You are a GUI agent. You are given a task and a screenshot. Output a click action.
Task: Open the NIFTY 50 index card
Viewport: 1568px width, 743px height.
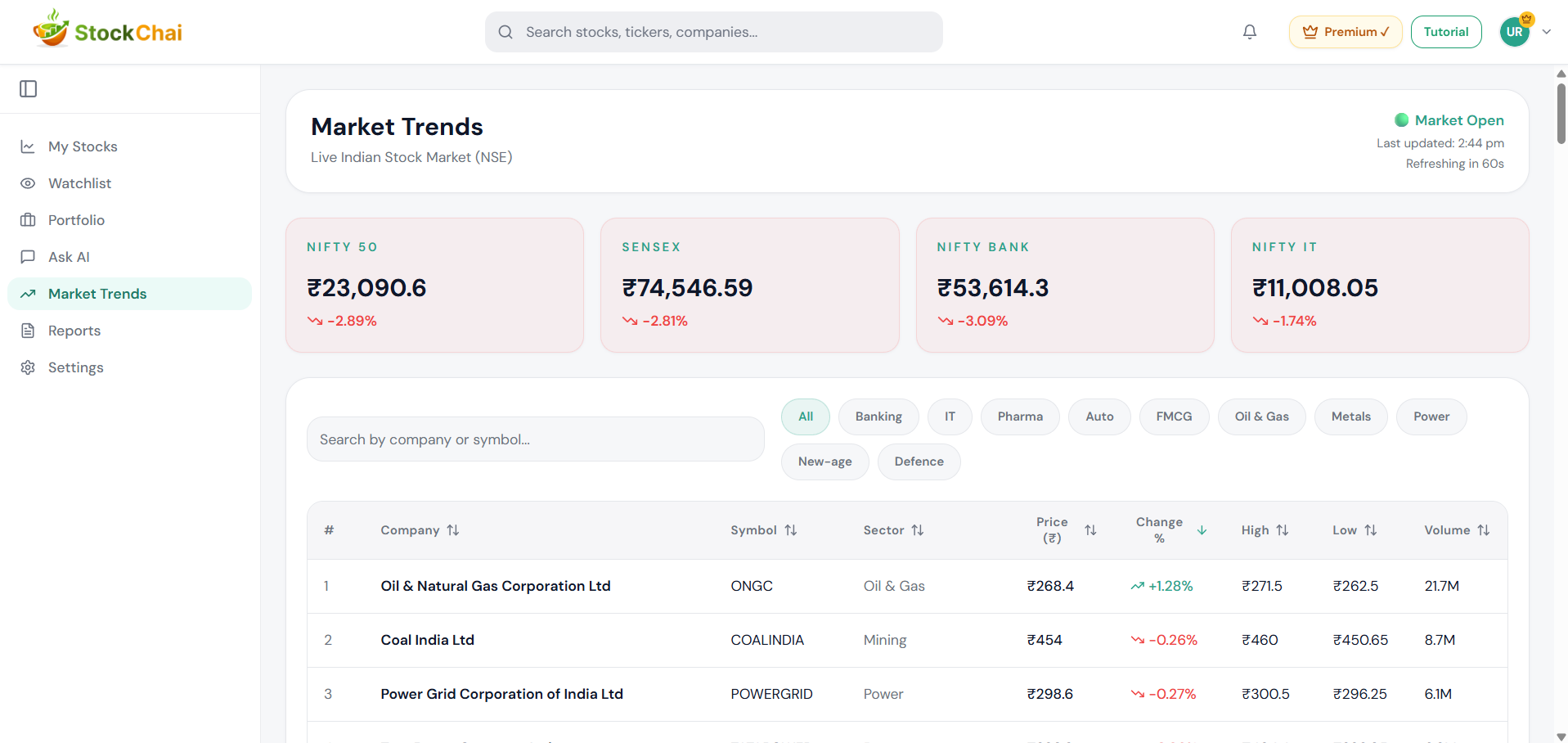(434, 285)
